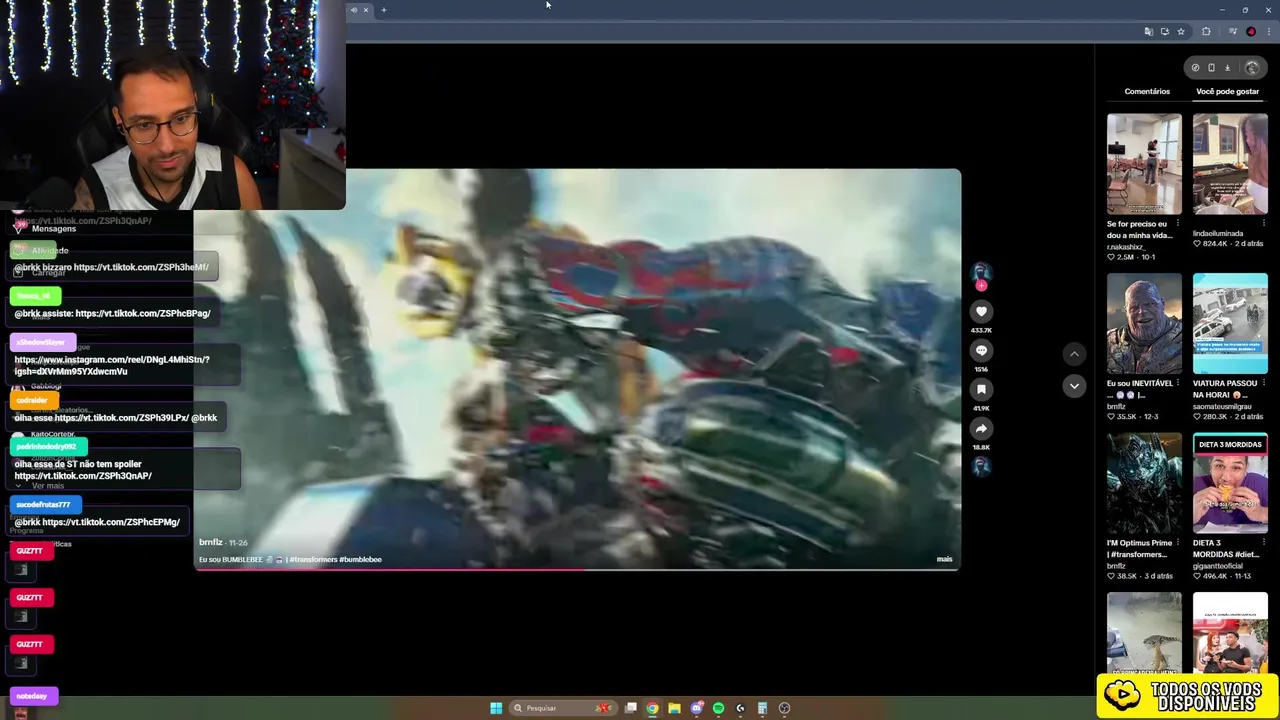Open Spotify from the taskbar

click(718, 708)
